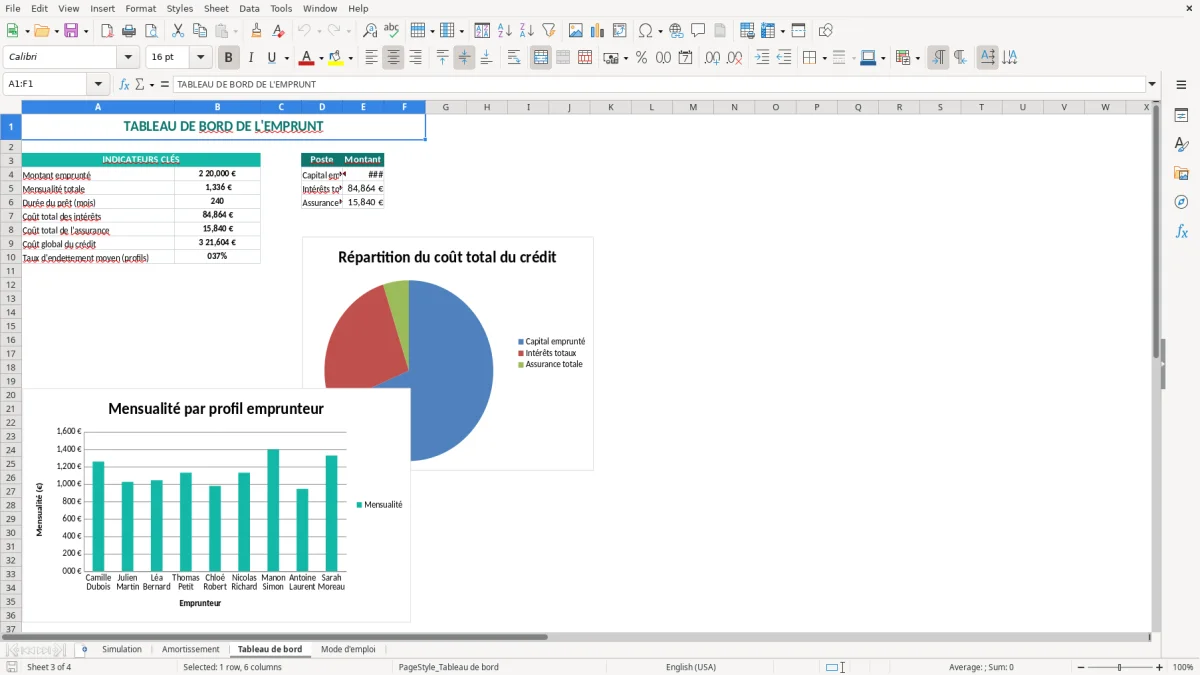Insert Hyperlink icon

click(x=676, y=31)
